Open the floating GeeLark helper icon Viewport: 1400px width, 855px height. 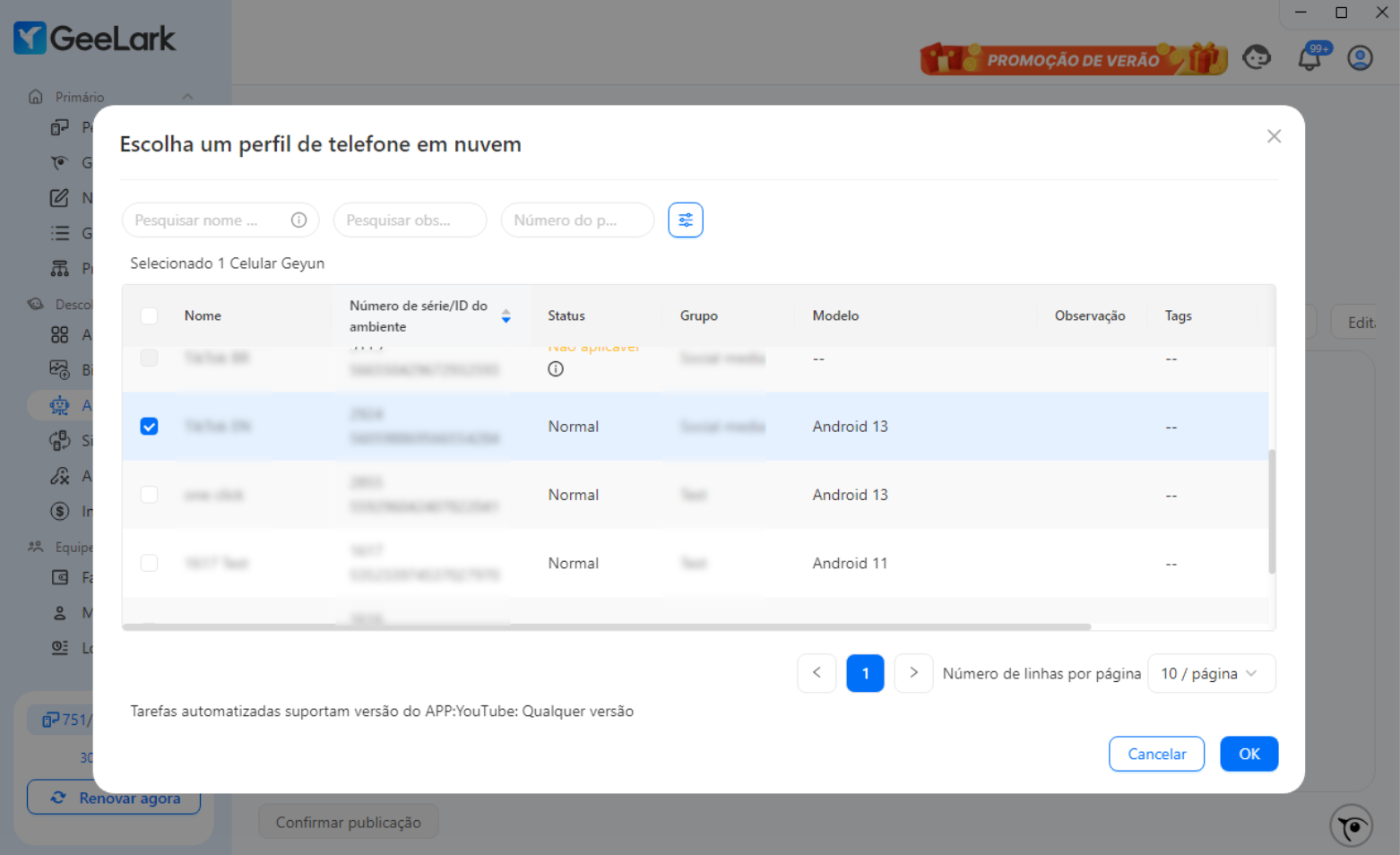[1352, 825]
